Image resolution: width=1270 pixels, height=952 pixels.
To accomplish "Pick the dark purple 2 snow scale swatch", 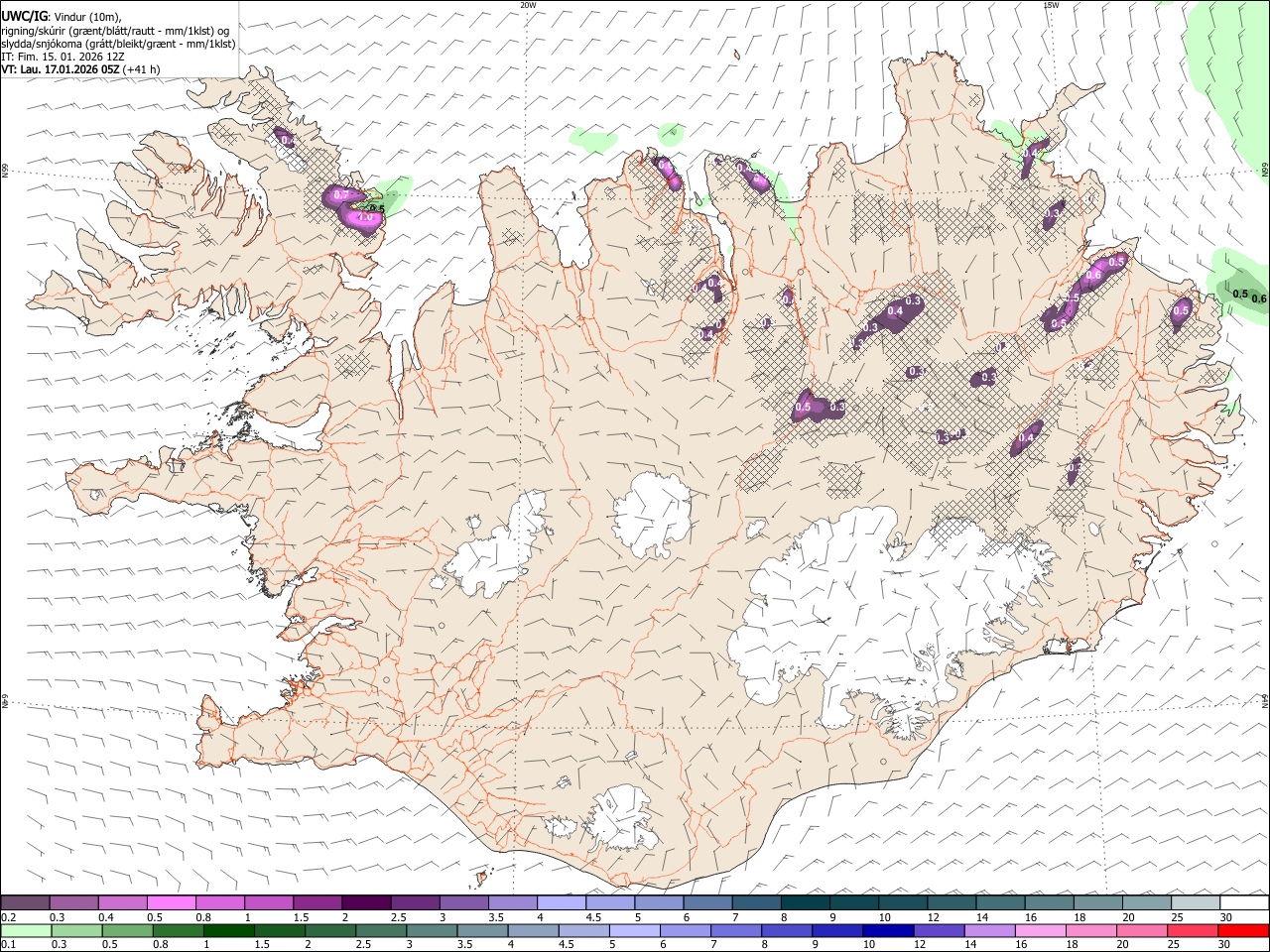I will (365, 903).
